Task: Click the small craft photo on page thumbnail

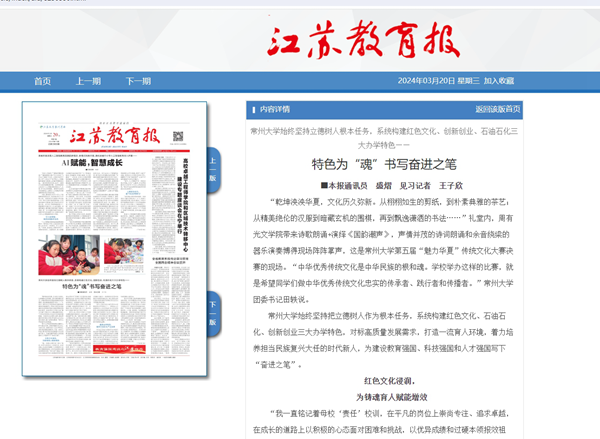Action: tap(124, 251)
